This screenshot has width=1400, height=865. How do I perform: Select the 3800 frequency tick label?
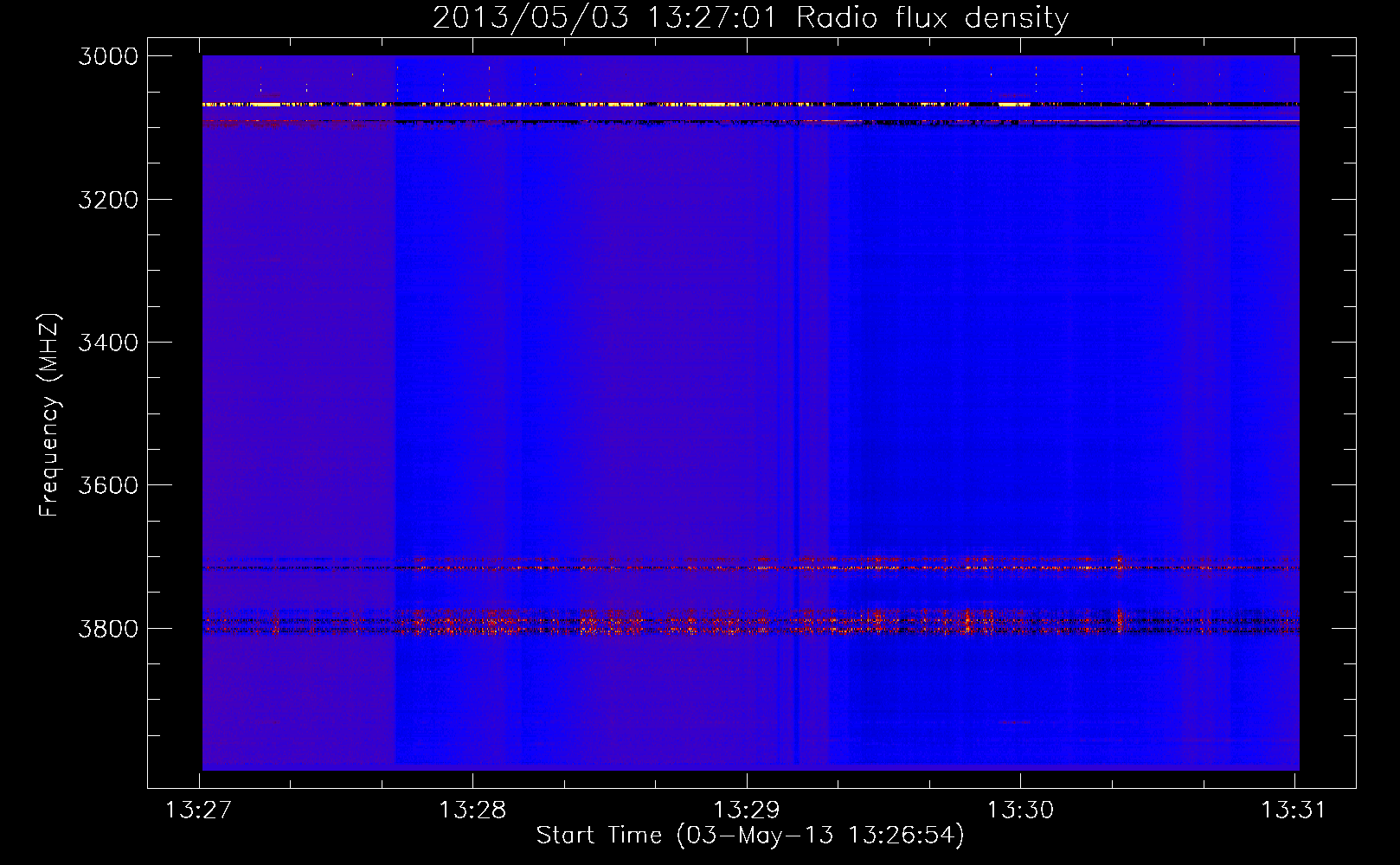[108, 628]
